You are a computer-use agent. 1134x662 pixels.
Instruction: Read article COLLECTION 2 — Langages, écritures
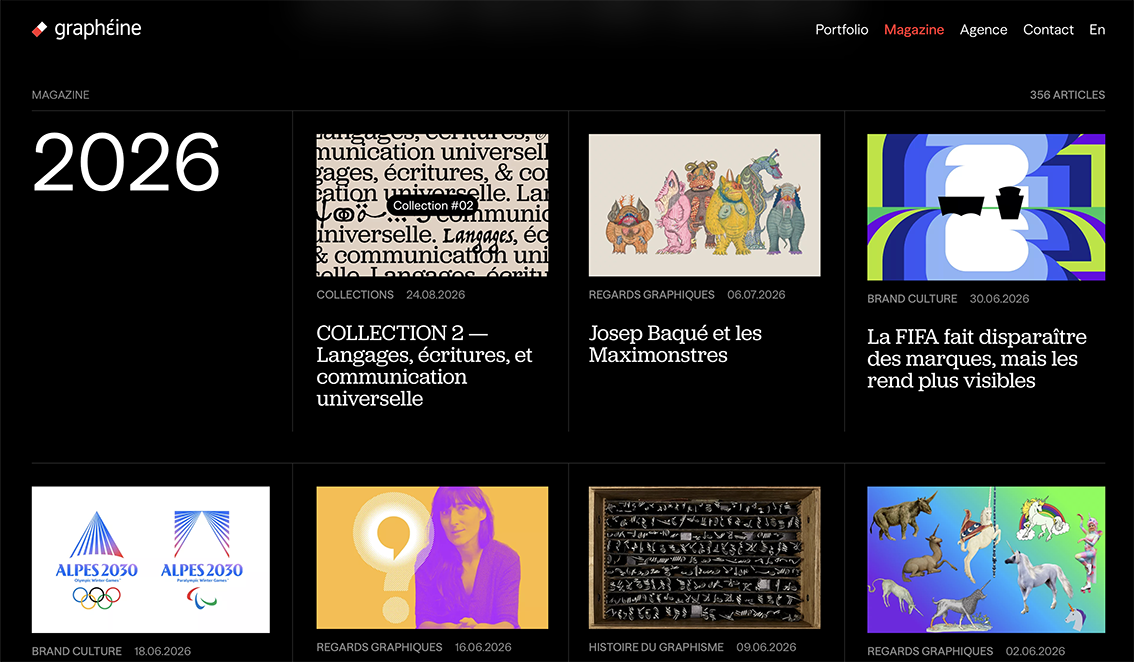425,365
